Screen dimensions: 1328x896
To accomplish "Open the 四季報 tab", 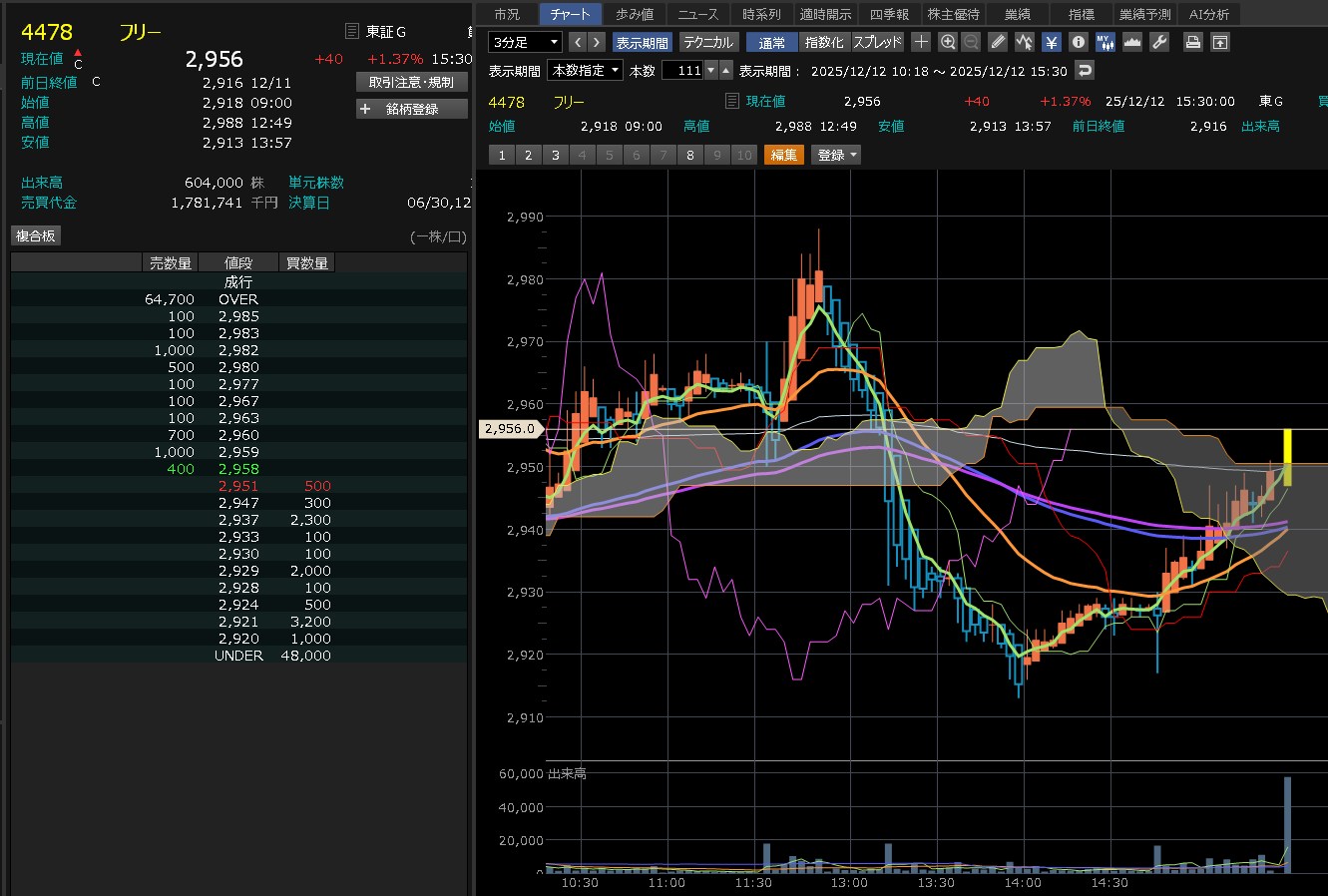I will click(x=889, y=14).
